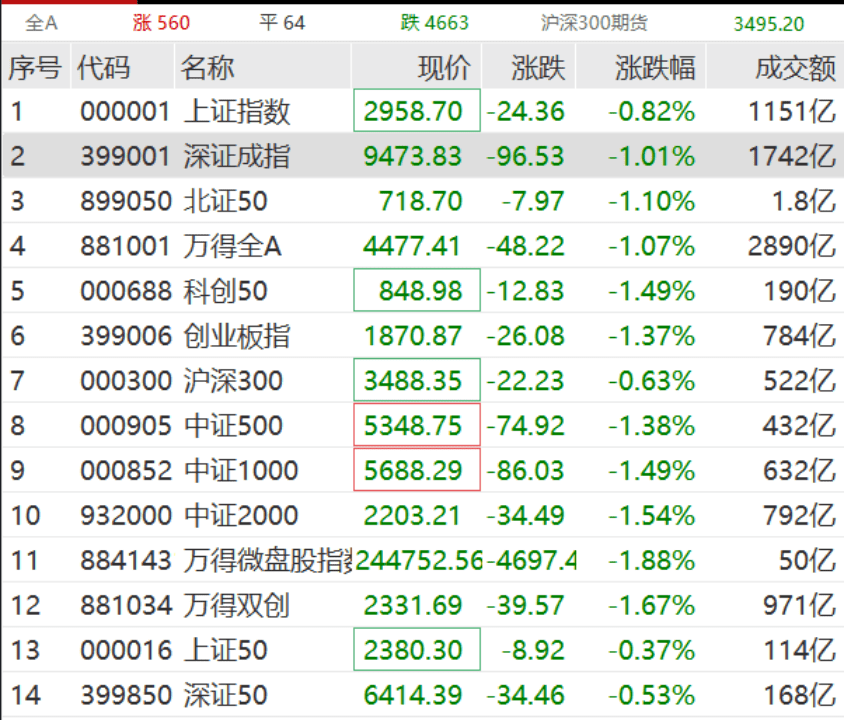The height and width of the screenshot is (720, 844).
Task: Sort by the 现价 column header
Action: [443, 68]
